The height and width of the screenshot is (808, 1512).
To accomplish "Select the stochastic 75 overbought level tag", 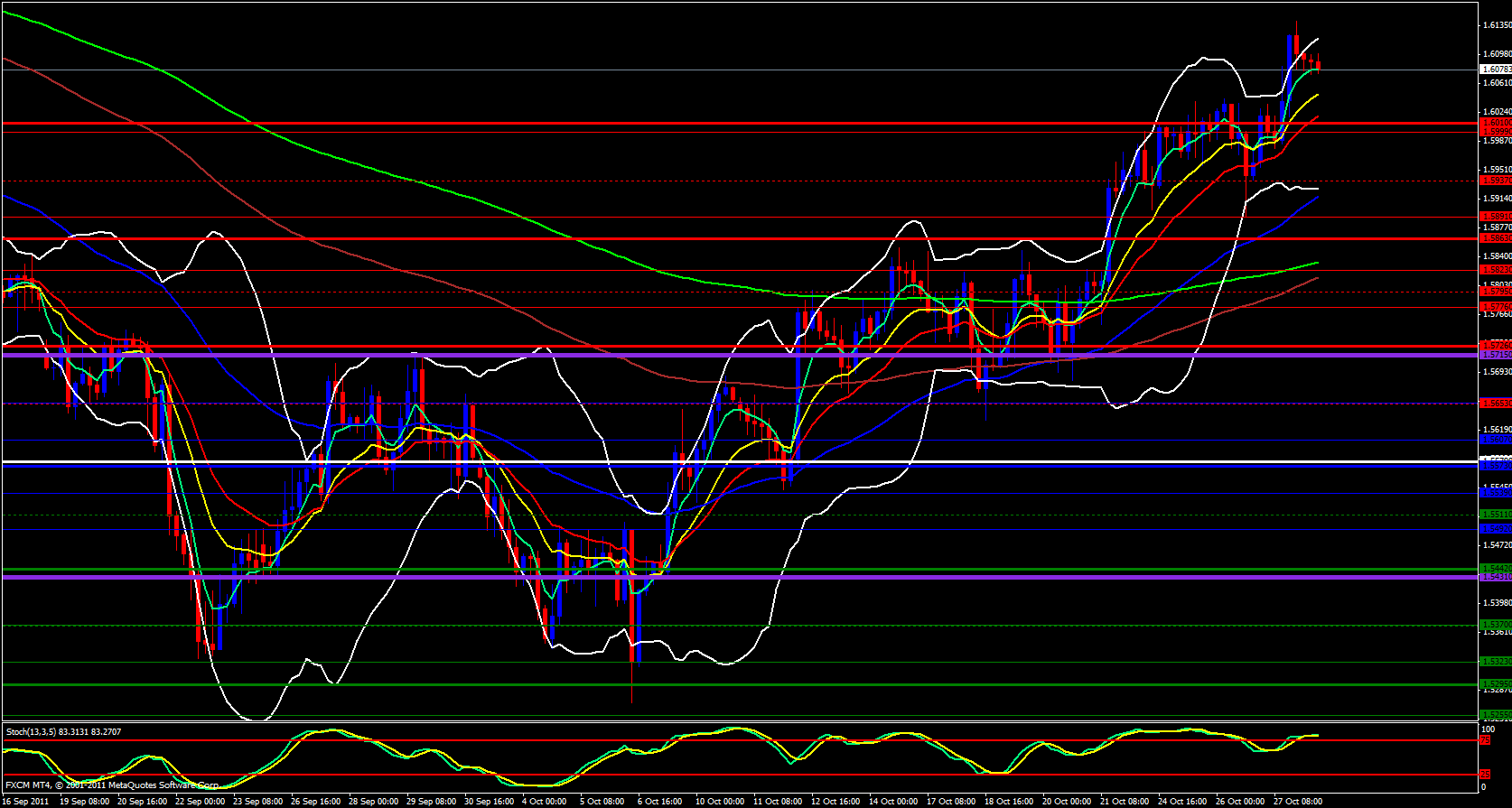I will pyautogui.click(x=1484, y=740).
